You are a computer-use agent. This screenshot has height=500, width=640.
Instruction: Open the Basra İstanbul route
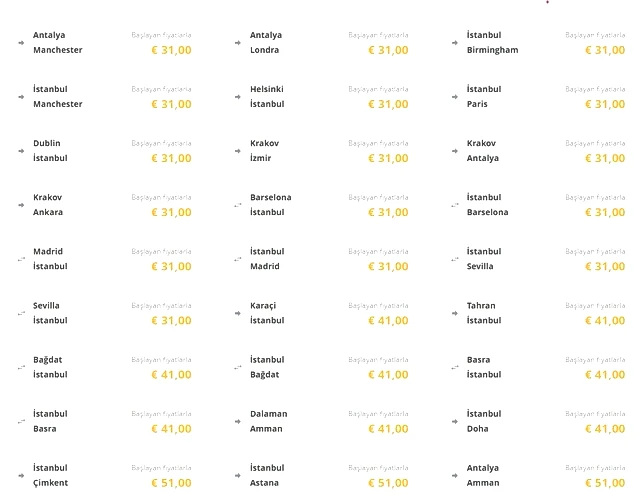[x=538, y=367]
